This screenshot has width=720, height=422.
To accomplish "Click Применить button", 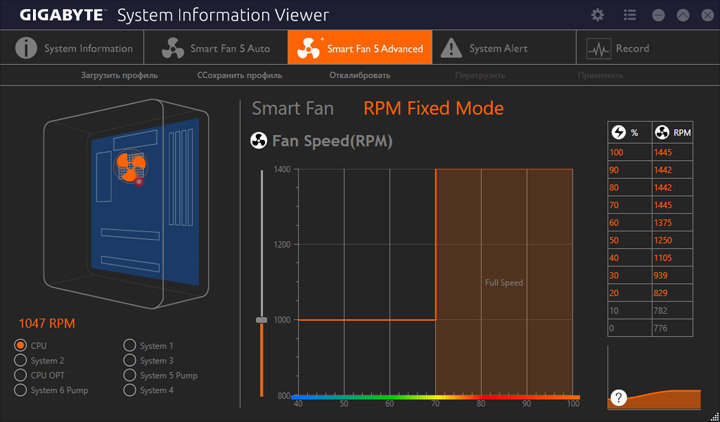I will point(601,75).
